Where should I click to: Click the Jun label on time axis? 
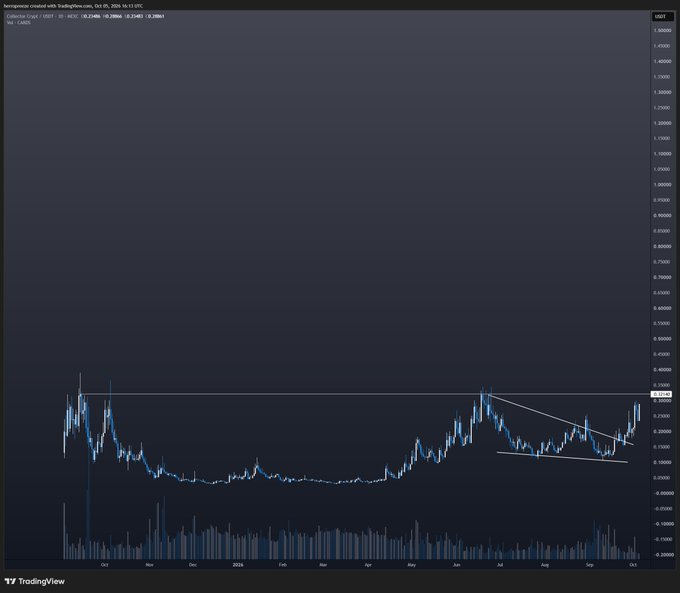pos(456,565)
